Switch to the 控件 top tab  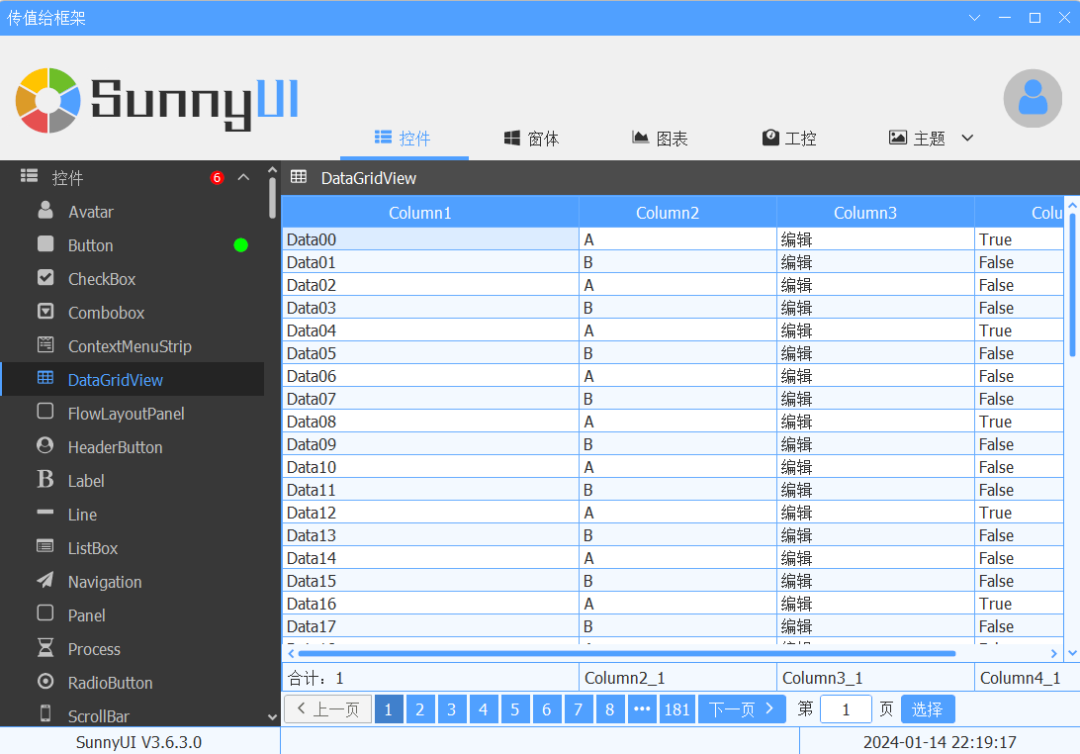point(404,138)
